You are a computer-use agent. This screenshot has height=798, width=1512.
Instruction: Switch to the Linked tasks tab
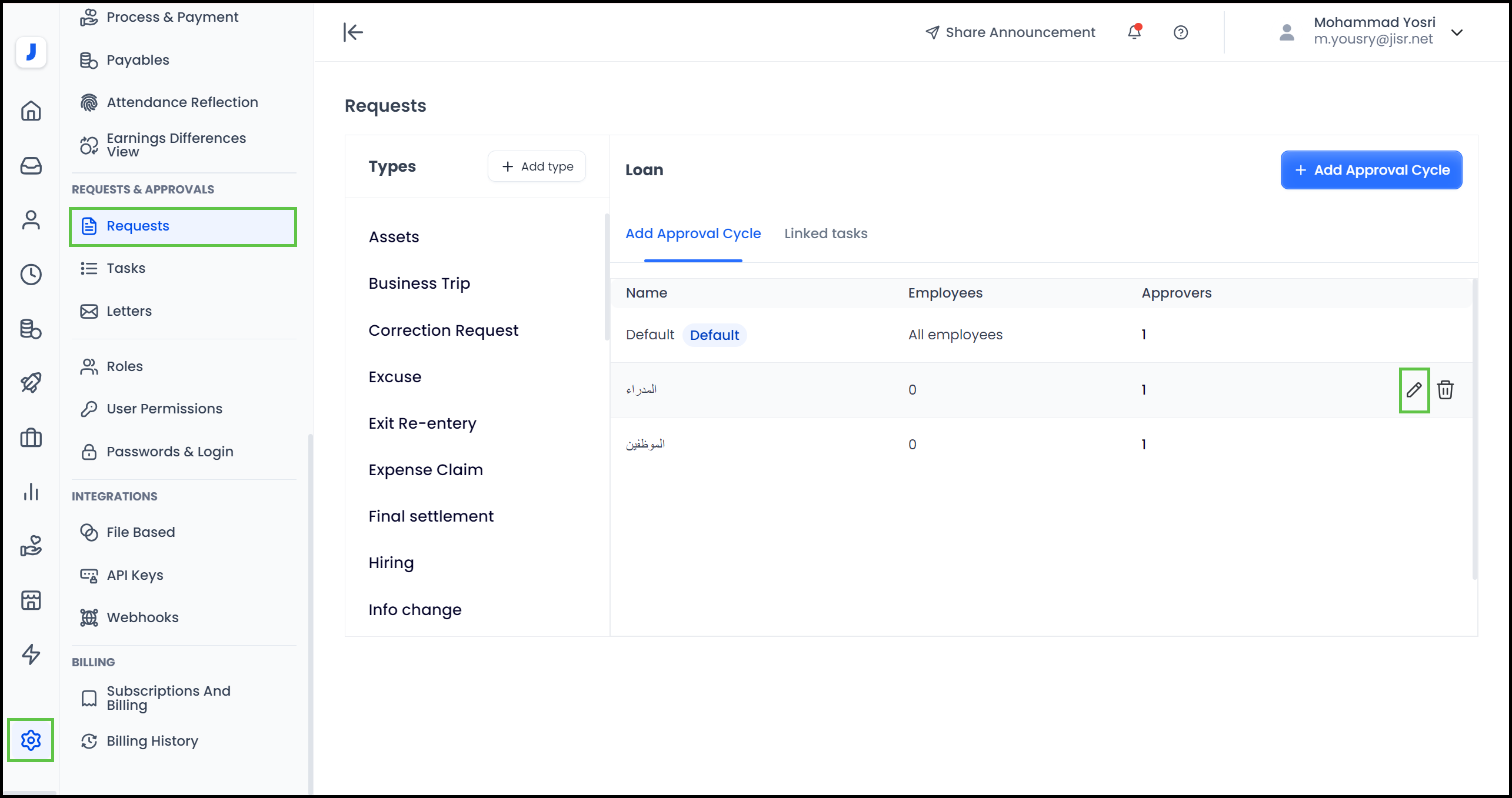(825, 233)
